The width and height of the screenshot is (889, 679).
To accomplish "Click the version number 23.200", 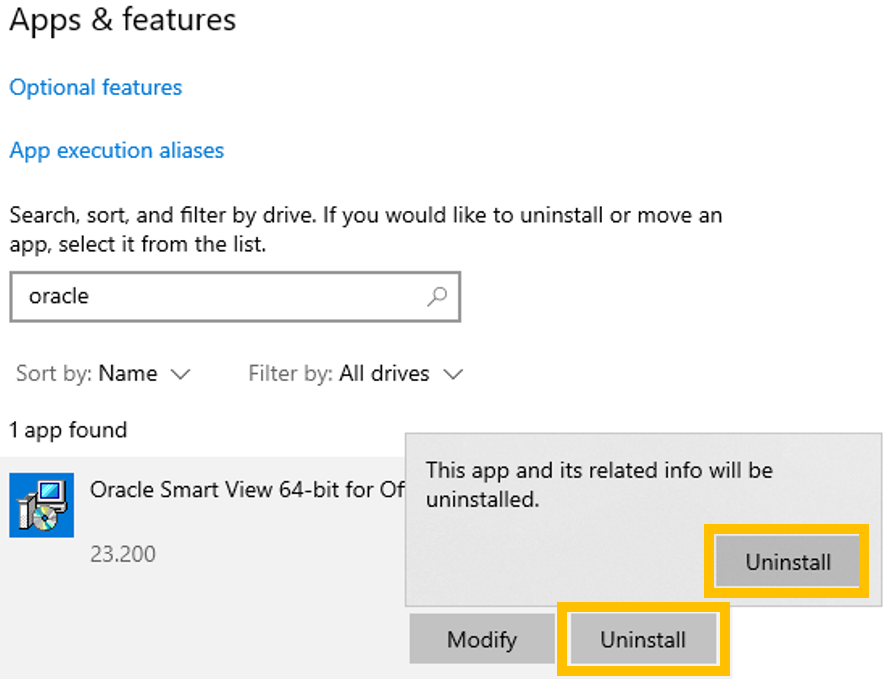I will click(x=122, y=553).
